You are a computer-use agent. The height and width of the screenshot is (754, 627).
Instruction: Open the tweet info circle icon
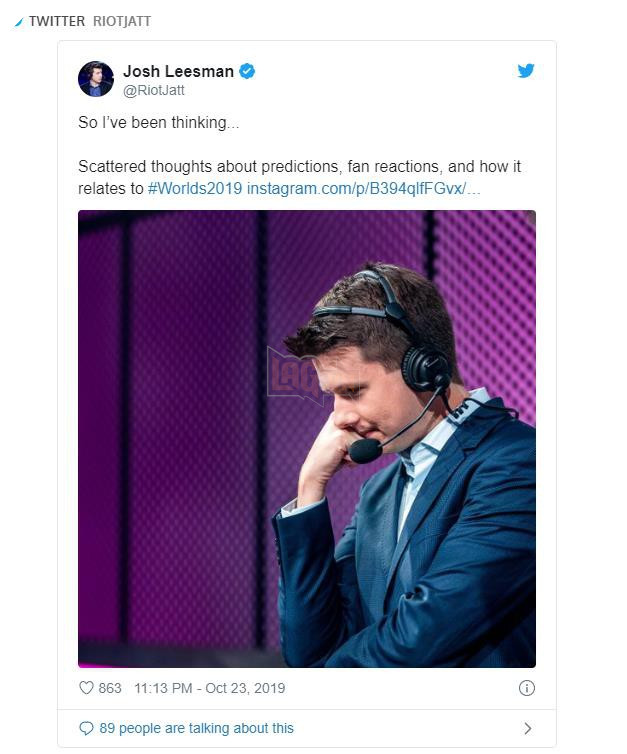[527, 688]
